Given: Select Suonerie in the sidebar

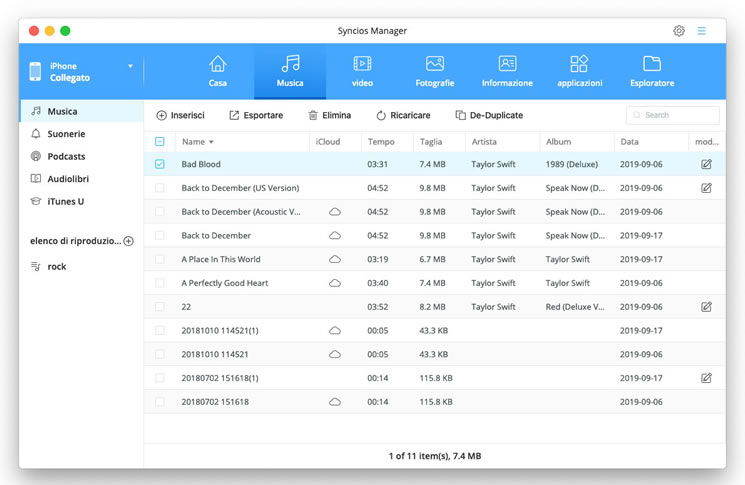Looking at the screenshot, I should (x=81, y=134).
